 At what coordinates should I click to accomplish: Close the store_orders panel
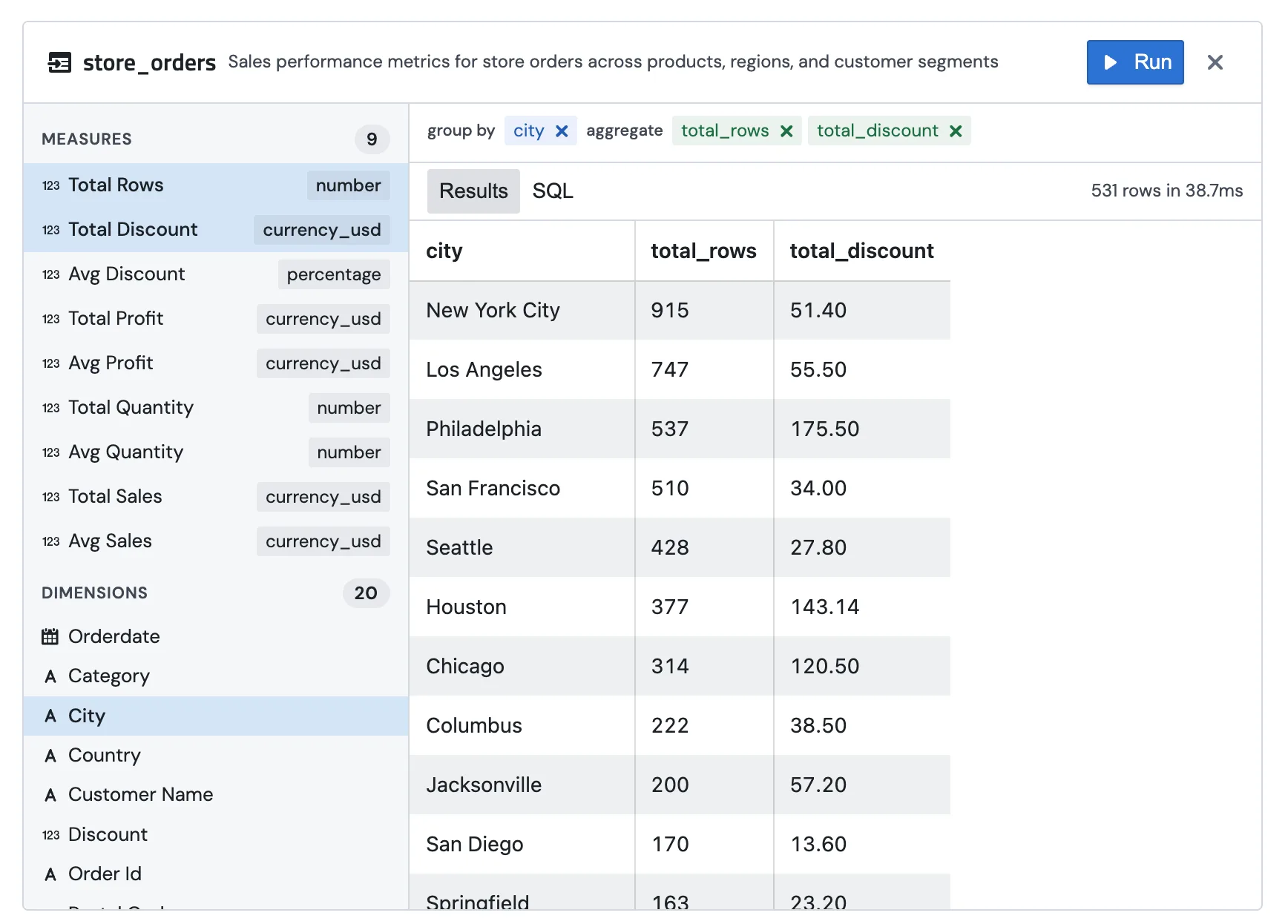click(x=1215, y=62)
